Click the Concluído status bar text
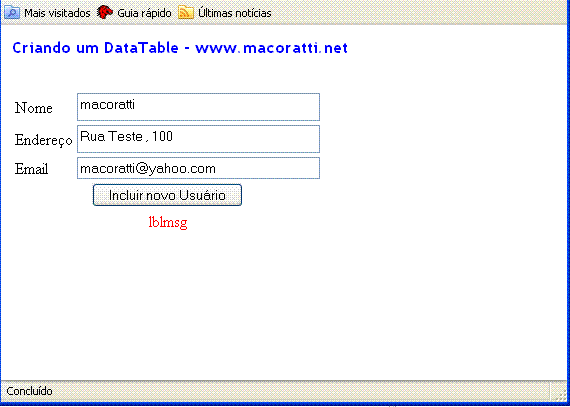The image size is (570, 407). pyautogui.click(x=29, y=391)
